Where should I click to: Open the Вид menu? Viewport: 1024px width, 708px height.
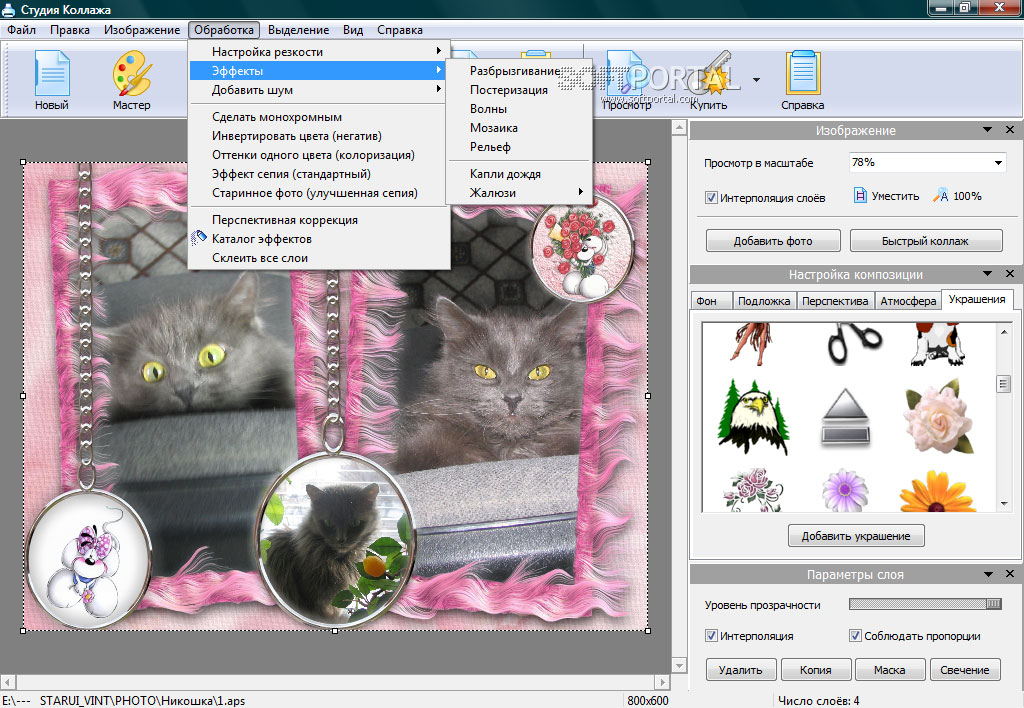point(353,29)
